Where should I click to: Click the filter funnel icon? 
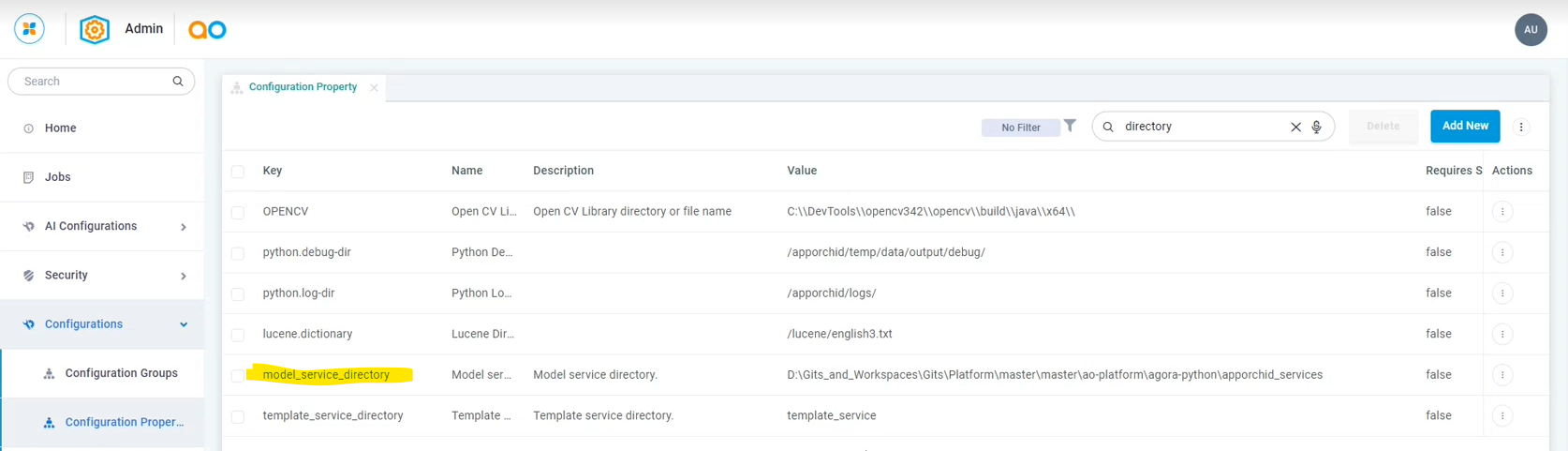(x=1070, y=126)
